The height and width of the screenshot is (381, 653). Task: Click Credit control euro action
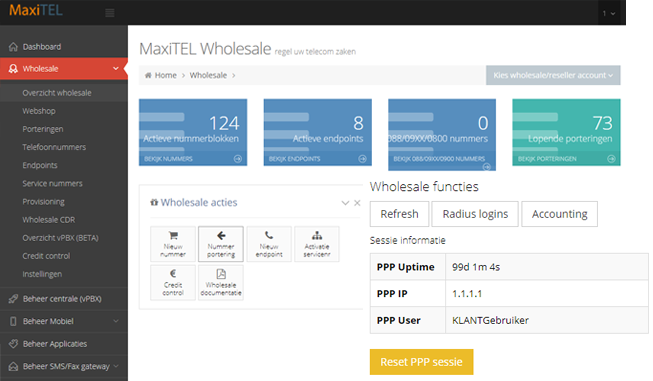click(x=173, y=282)
